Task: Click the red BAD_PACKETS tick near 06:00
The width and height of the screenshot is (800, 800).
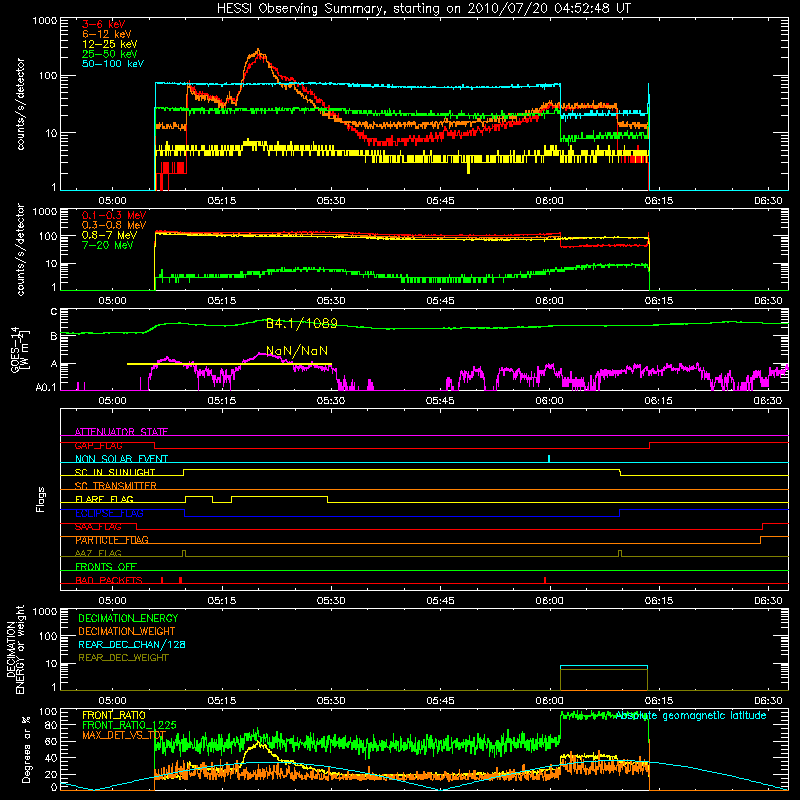Action: pyautogui.click(x=545, y=580)
